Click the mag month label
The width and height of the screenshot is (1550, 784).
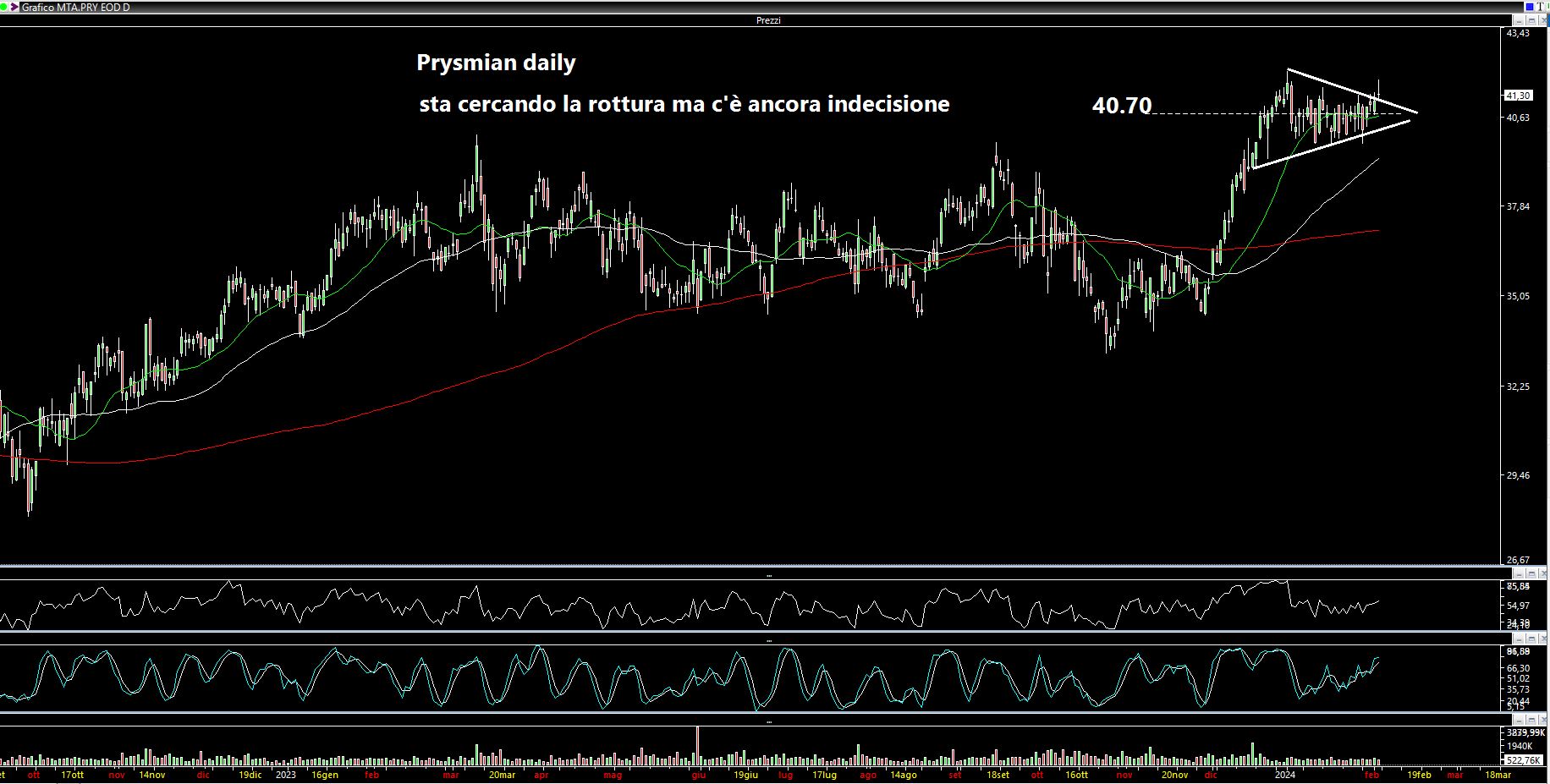613,775
